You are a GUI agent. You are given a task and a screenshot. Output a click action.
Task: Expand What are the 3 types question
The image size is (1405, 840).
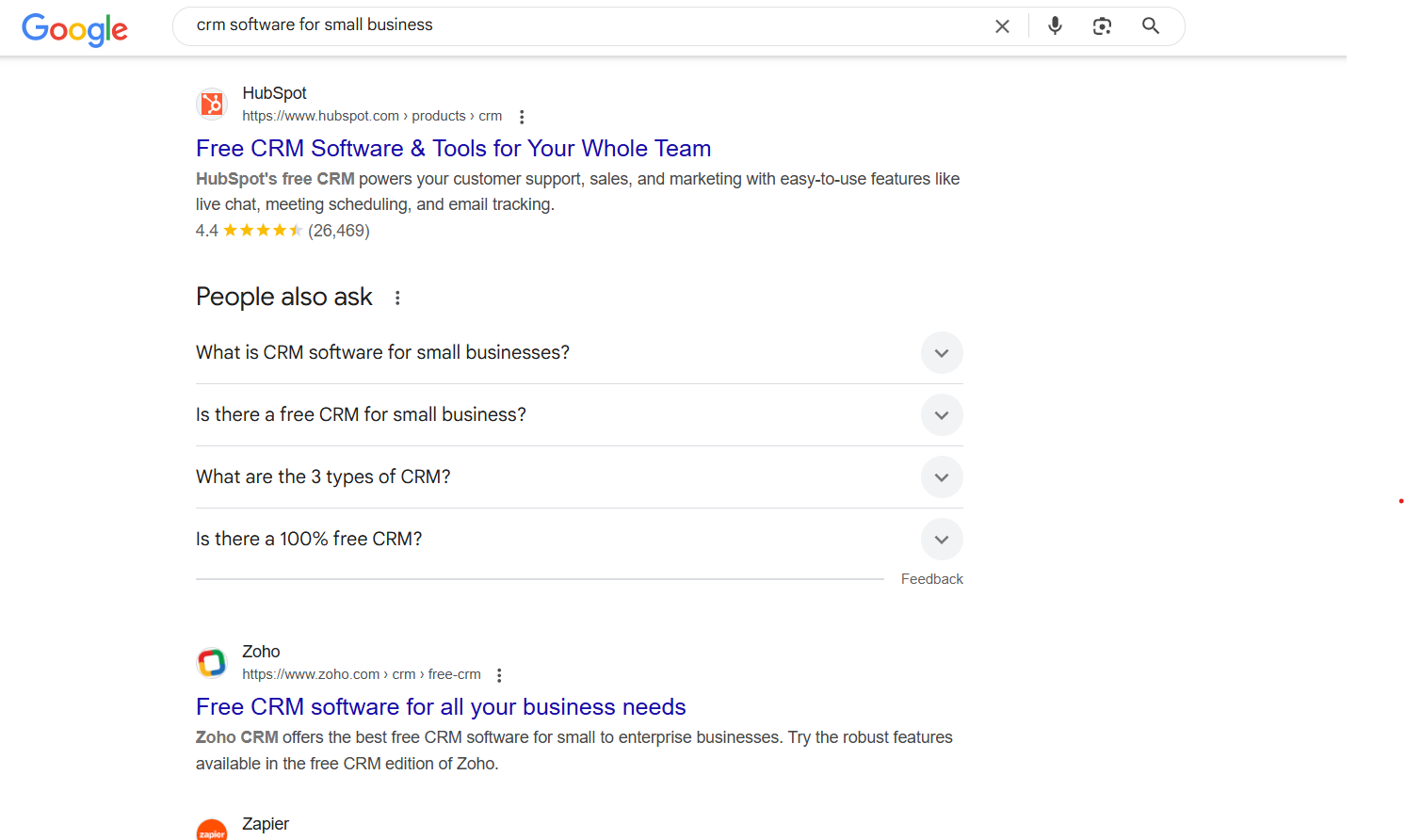pyautogui.click(x=579, y=477)
